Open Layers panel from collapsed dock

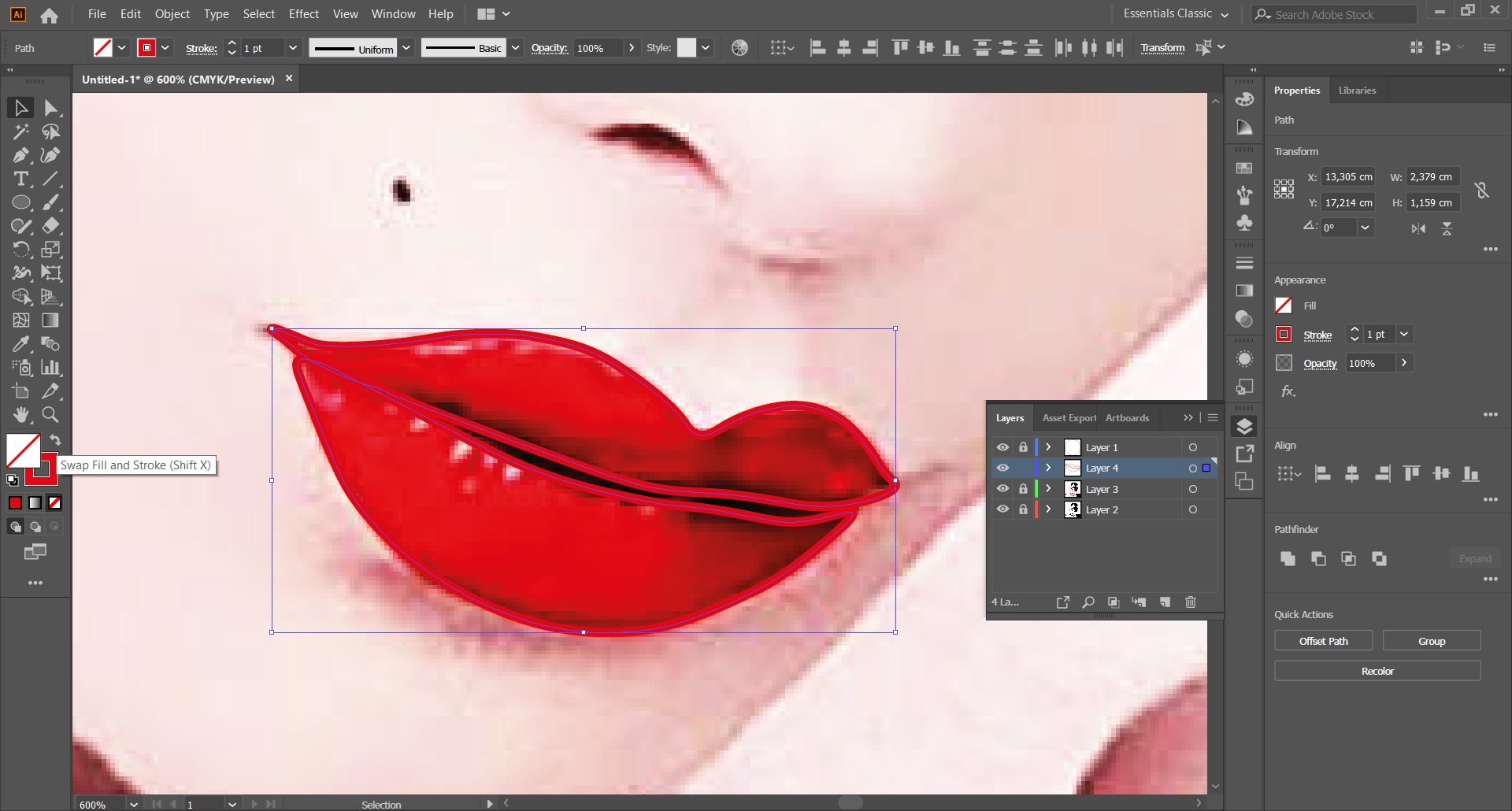click(1244, 426)
